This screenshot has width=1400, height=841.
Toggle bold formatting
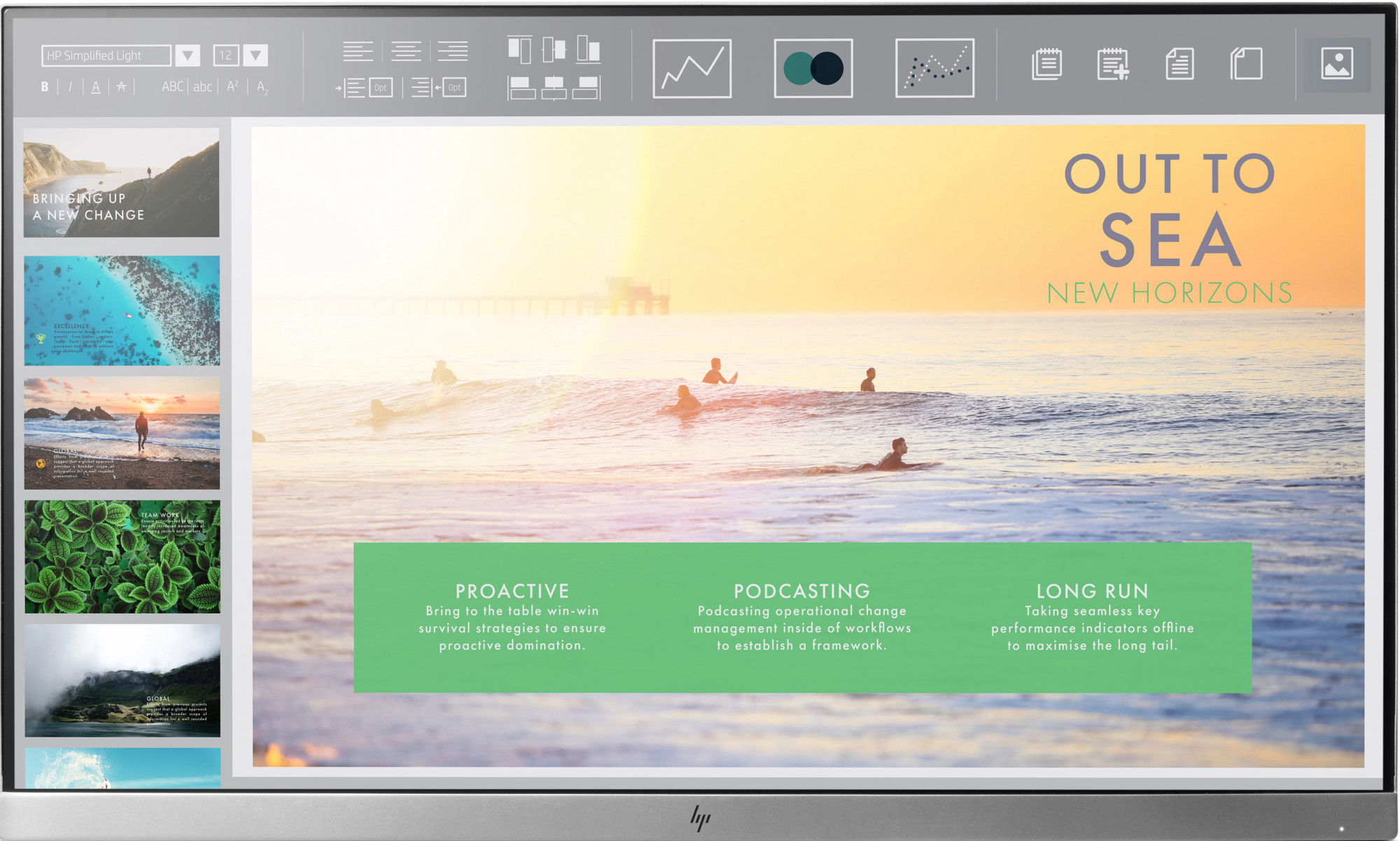pos(45,87)
